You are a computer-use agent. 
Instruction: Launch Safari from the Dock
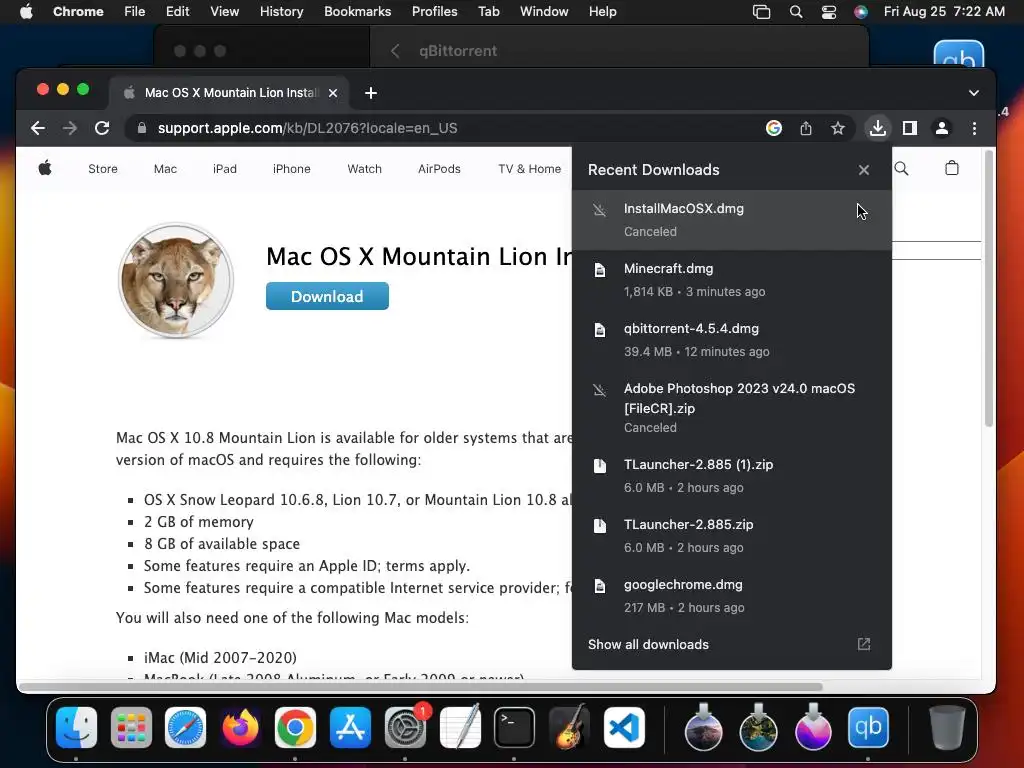point(185,727)
